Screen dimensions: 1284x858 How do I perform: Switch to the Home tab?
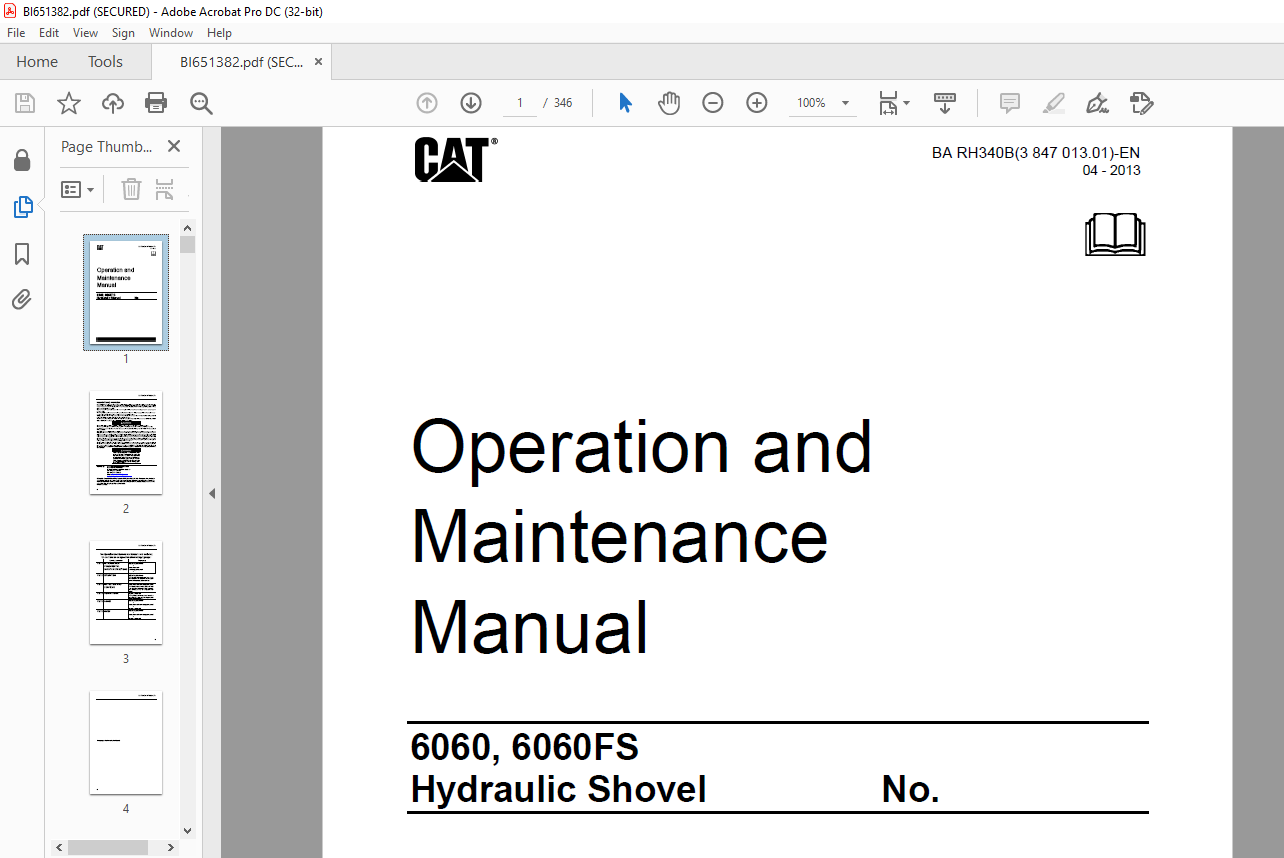(37, 62)
